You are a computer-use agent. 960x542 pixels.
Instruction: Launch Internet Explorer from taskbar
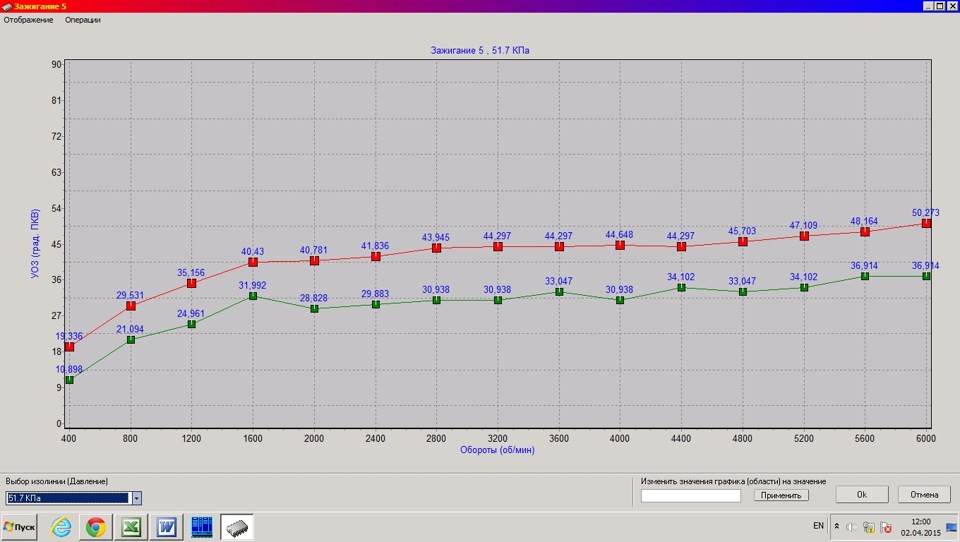point(61,527)
